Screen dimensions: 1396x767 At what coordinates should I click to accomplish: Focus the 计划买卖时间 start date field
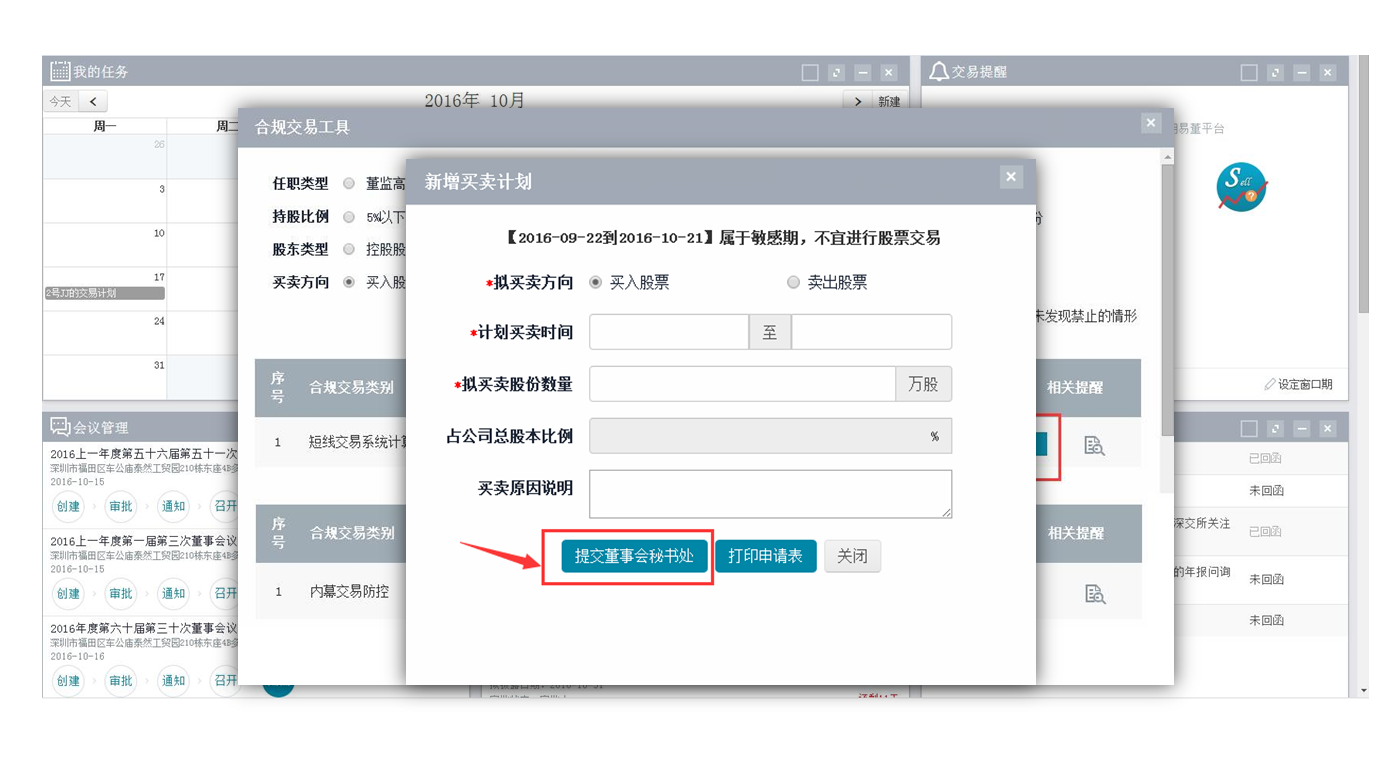coord(669,332)
